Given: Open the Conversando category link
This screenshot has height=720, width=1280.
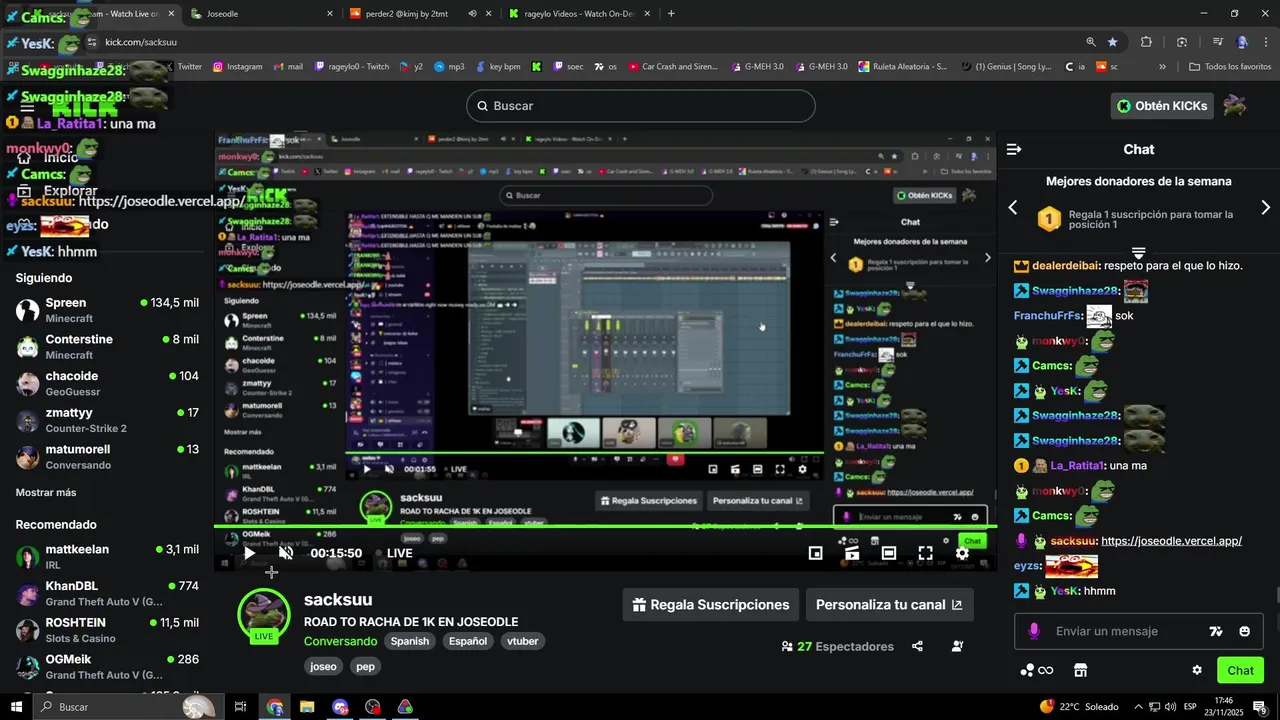Looking at the screenshot, I should [x=340, y=641].
